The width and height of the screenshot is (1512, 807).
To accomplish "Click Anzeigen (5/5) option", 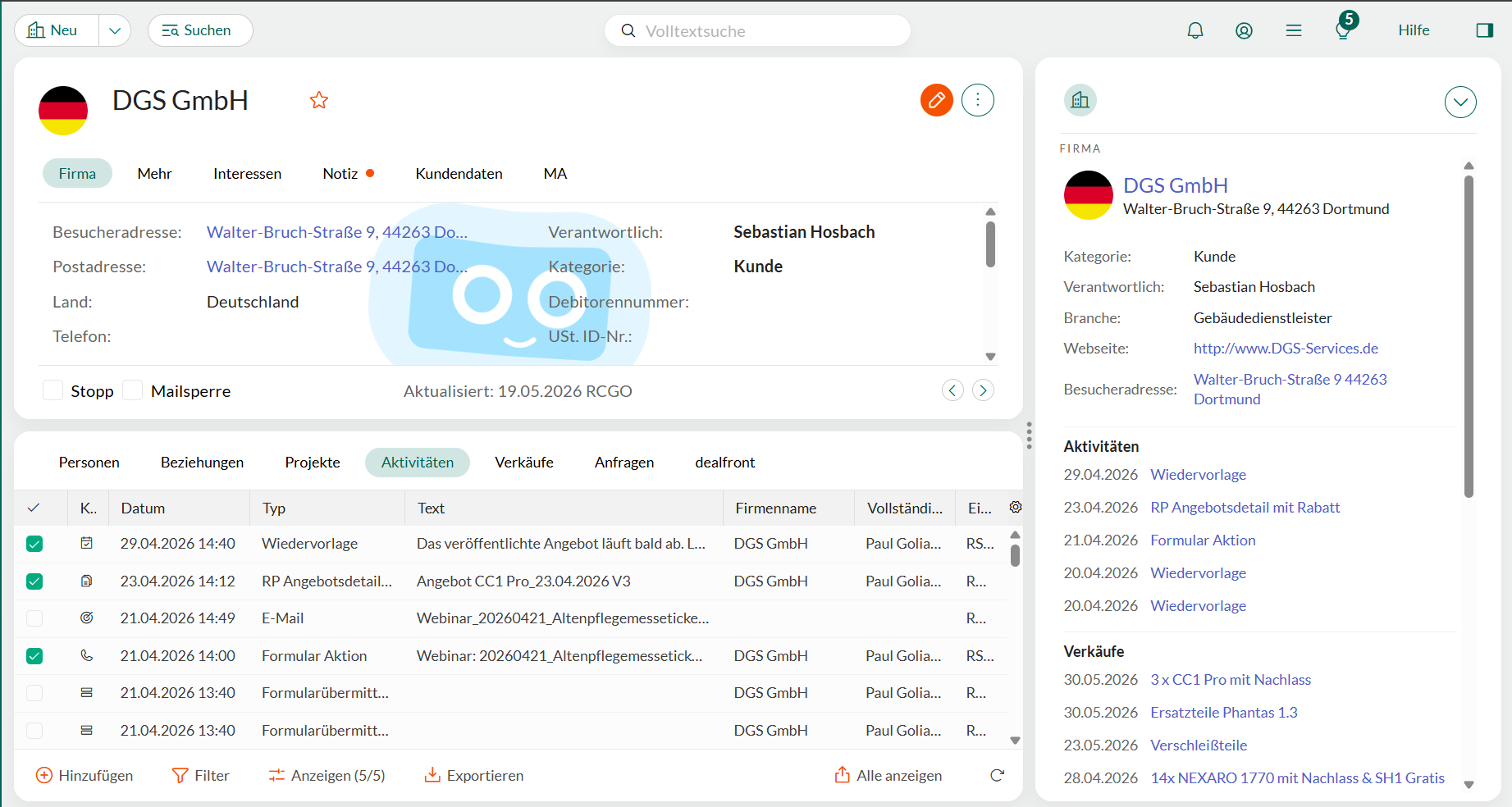I will [x=327, y=775].
